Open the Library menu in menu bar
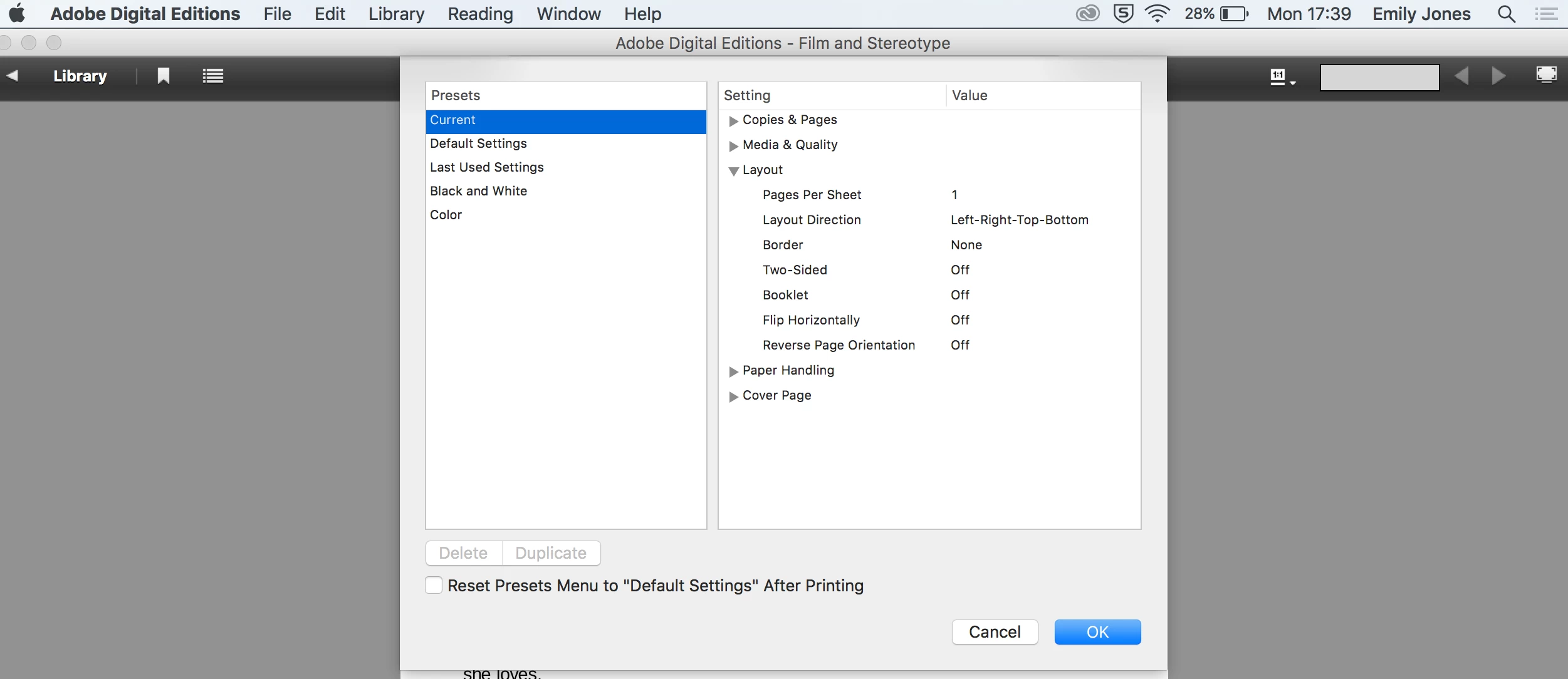1568x679 pixels. click(396, 14)
